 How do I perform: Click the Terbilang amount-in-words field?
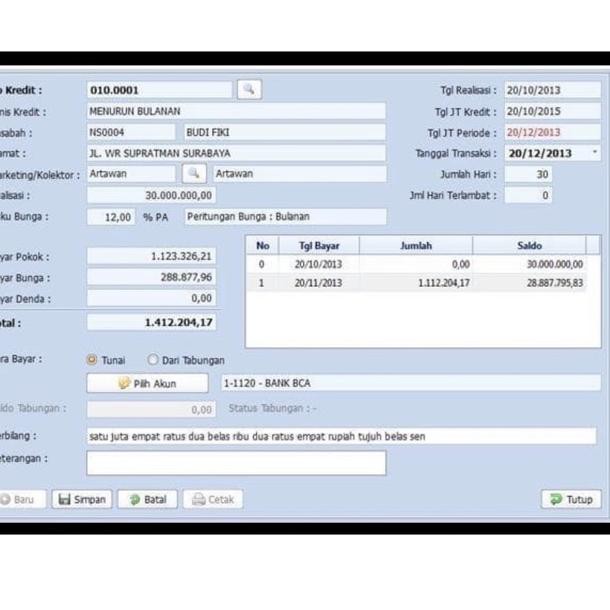click(x=342, y=436)
